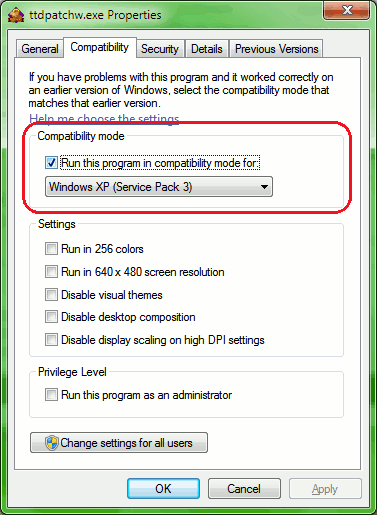Switch to the General tab

(x=40, y=49)
